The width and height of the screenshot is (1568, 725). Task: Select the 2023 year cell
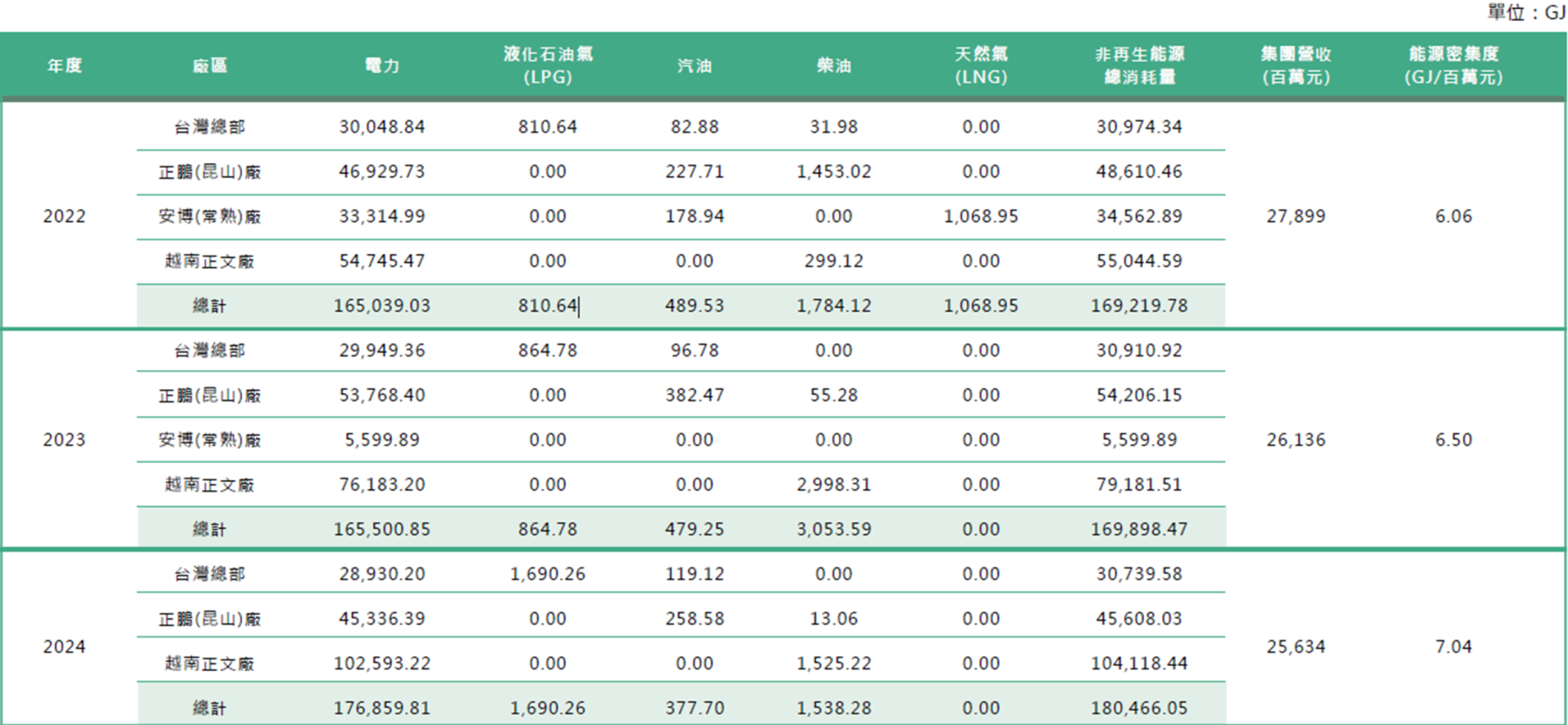[x=65, y=440]
